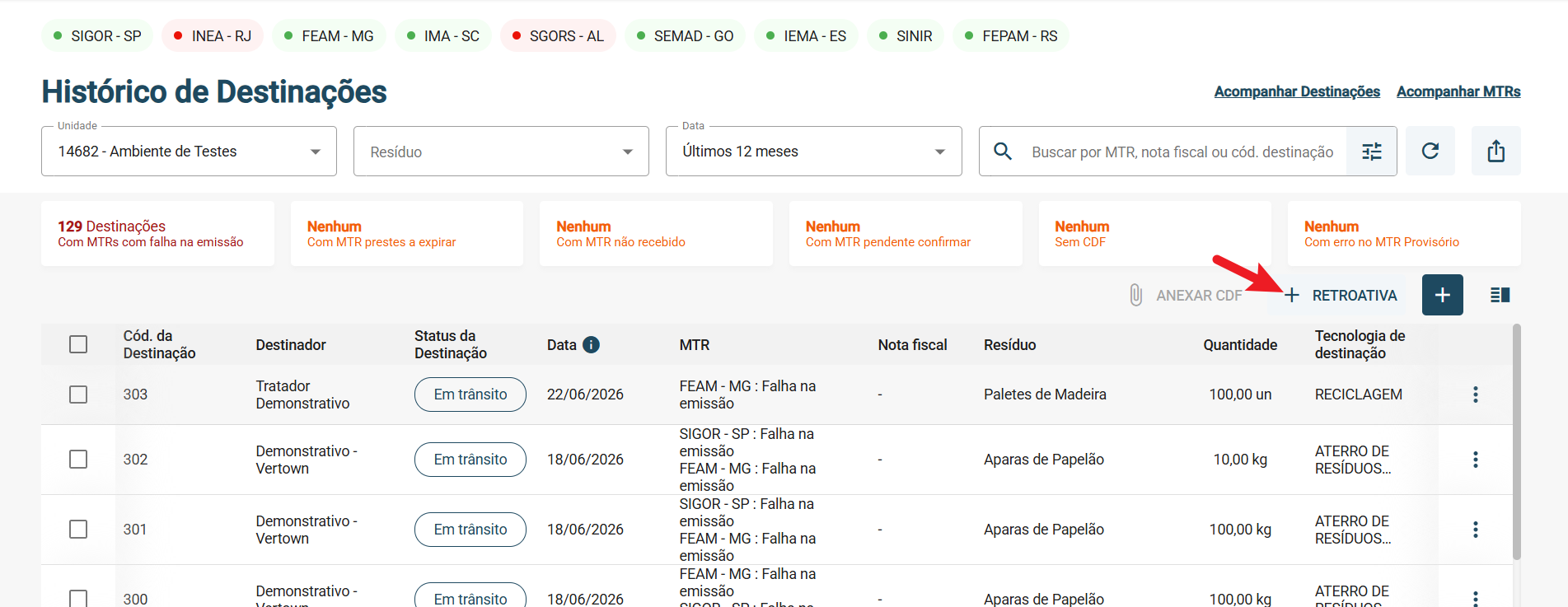
Task: Check the row 301 checkbox
Action: 78,529
